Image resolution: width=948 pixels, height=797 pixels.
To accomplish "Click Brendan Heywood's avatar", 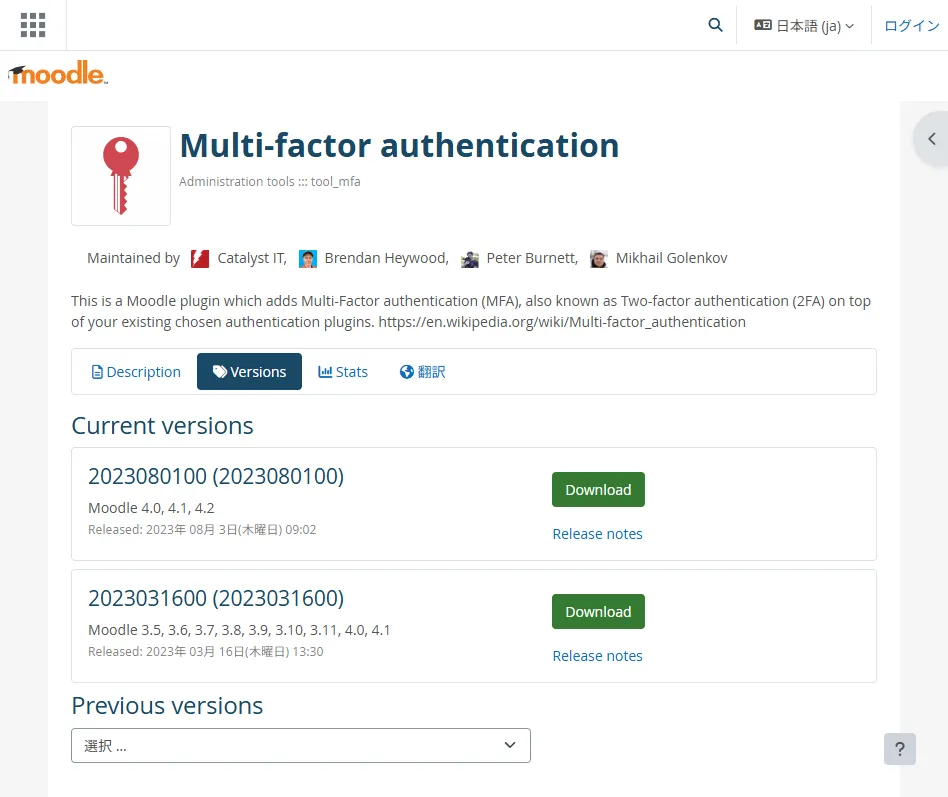I will tap(308, 259).
